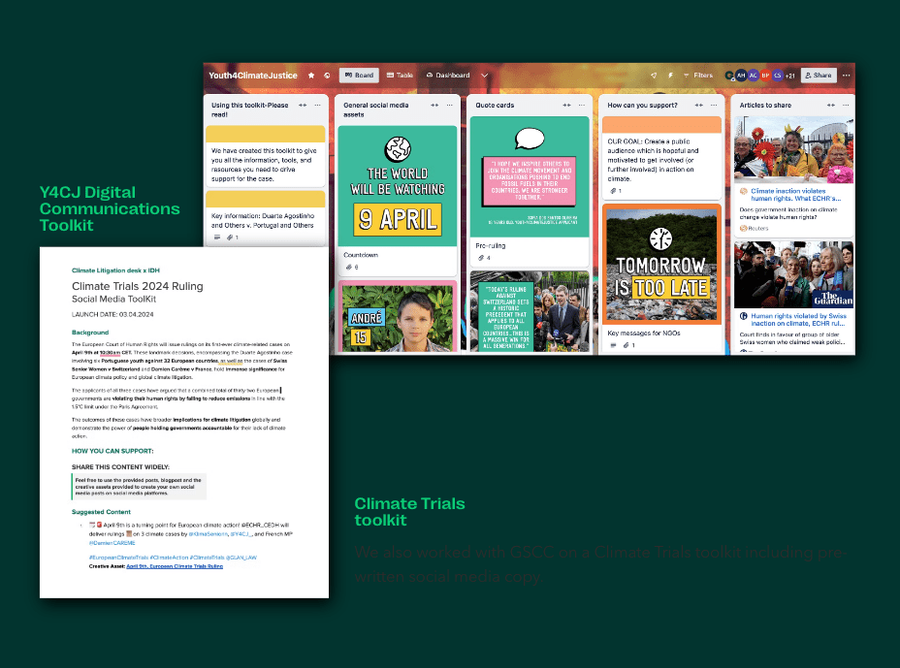Click the attachment badge on Pre-ruling card
This screenshot has width=900, height=668.
coord(484,258)
